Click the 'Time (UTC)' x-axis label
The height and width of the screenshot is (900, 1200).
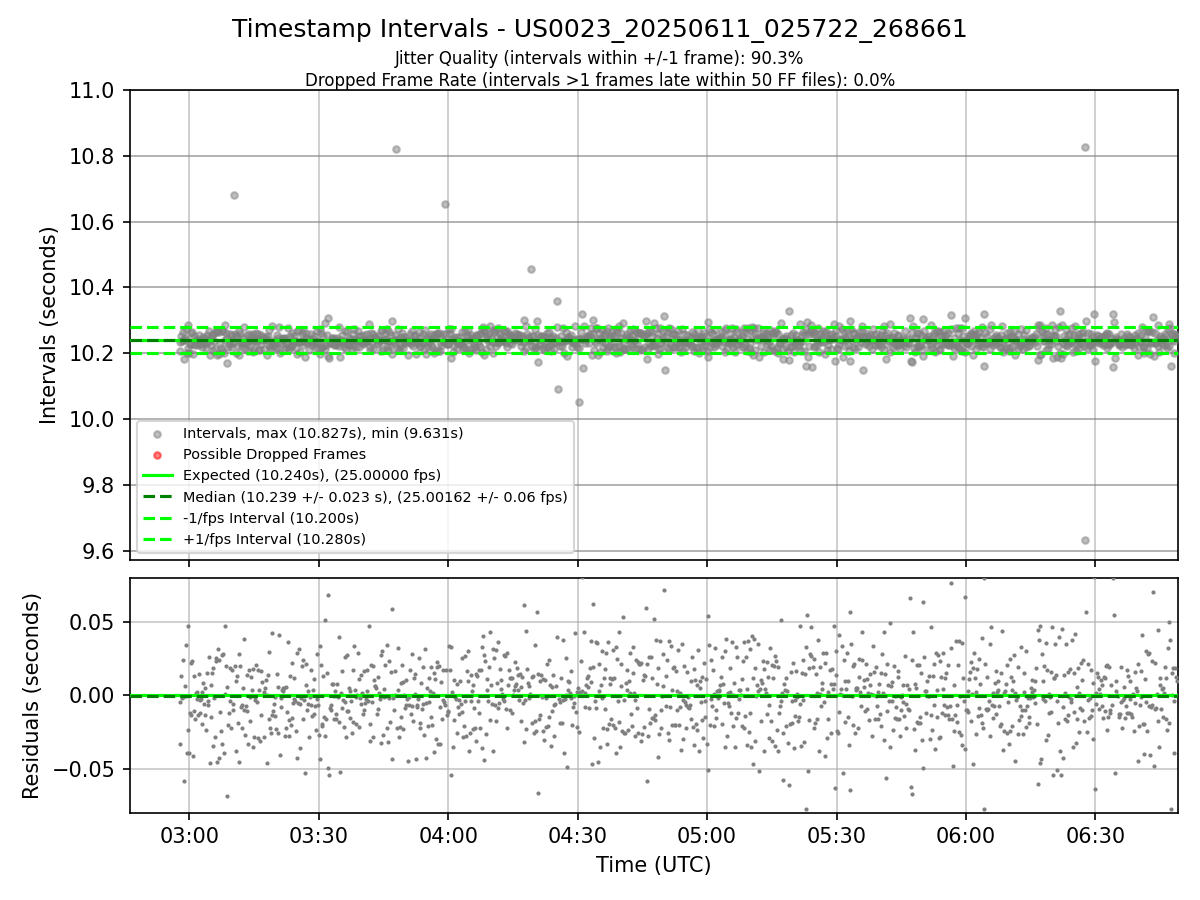[x=653, y=865]
